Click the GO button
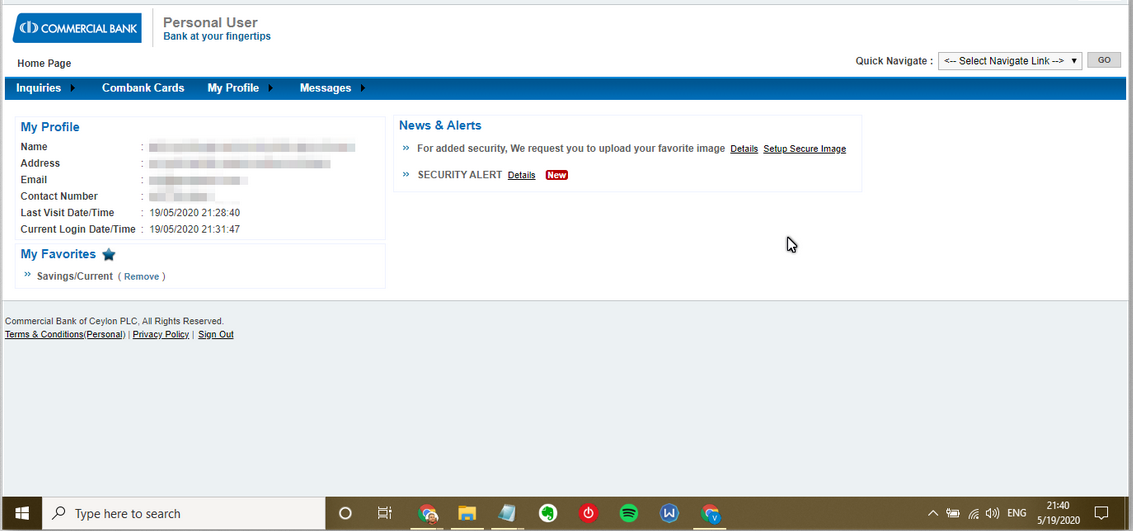The image size is (1133, 531). click(x=1104, y=61)
